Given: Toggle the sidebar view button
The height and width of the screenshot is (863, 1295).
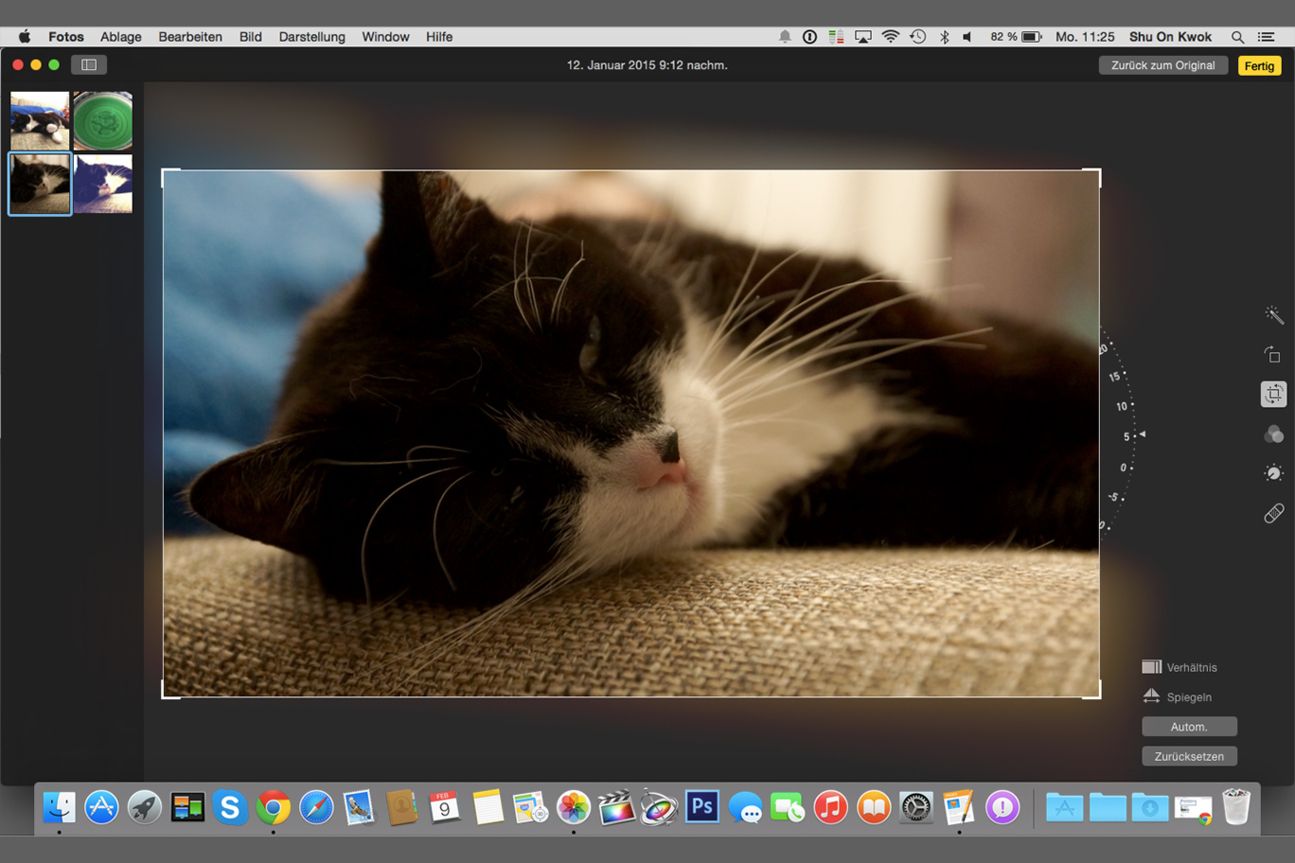Looking at the screenshot, I should pyautogui.click(x=89, y=65).
